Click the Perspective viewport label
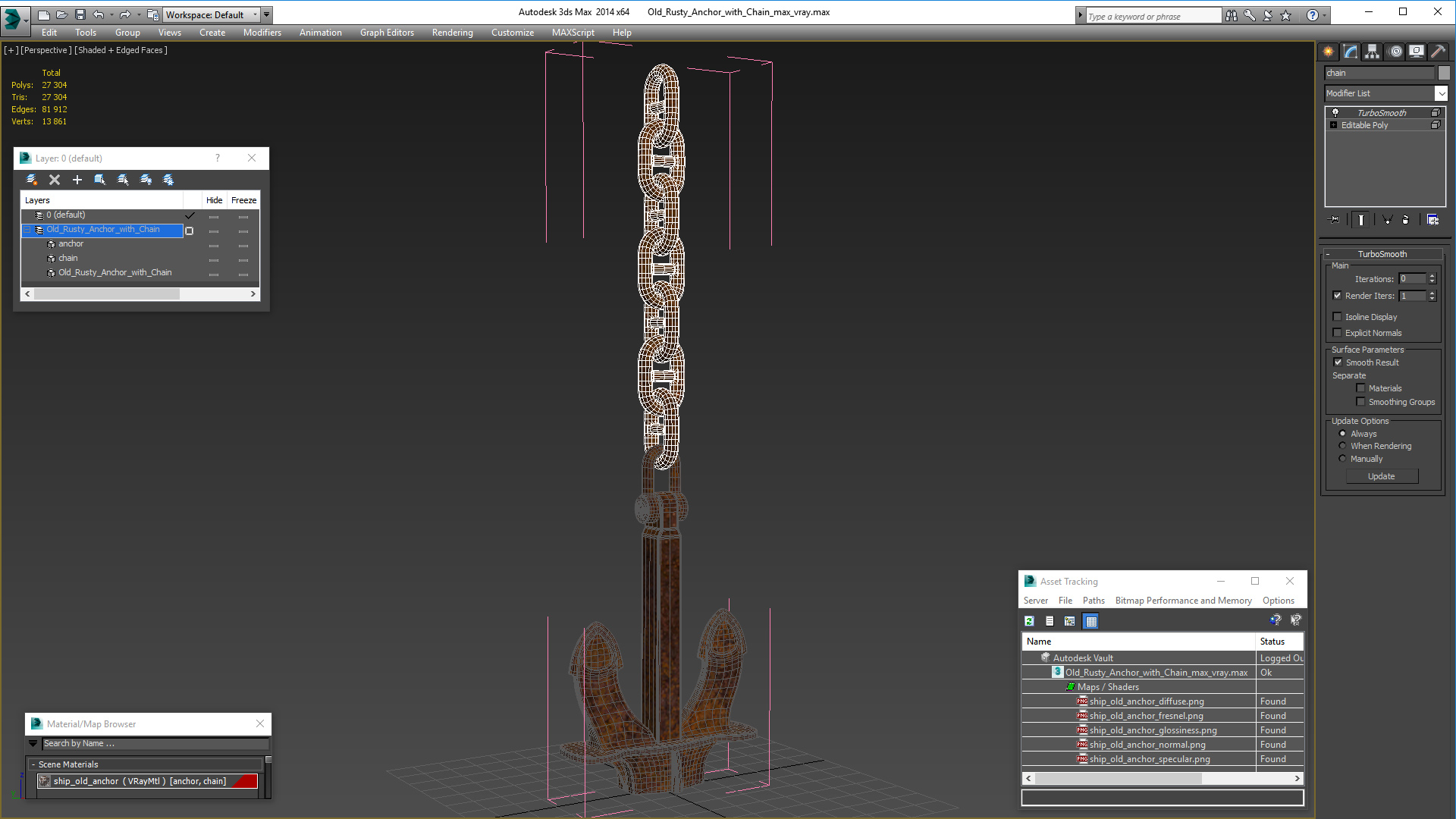 click(x=46, y=50)
